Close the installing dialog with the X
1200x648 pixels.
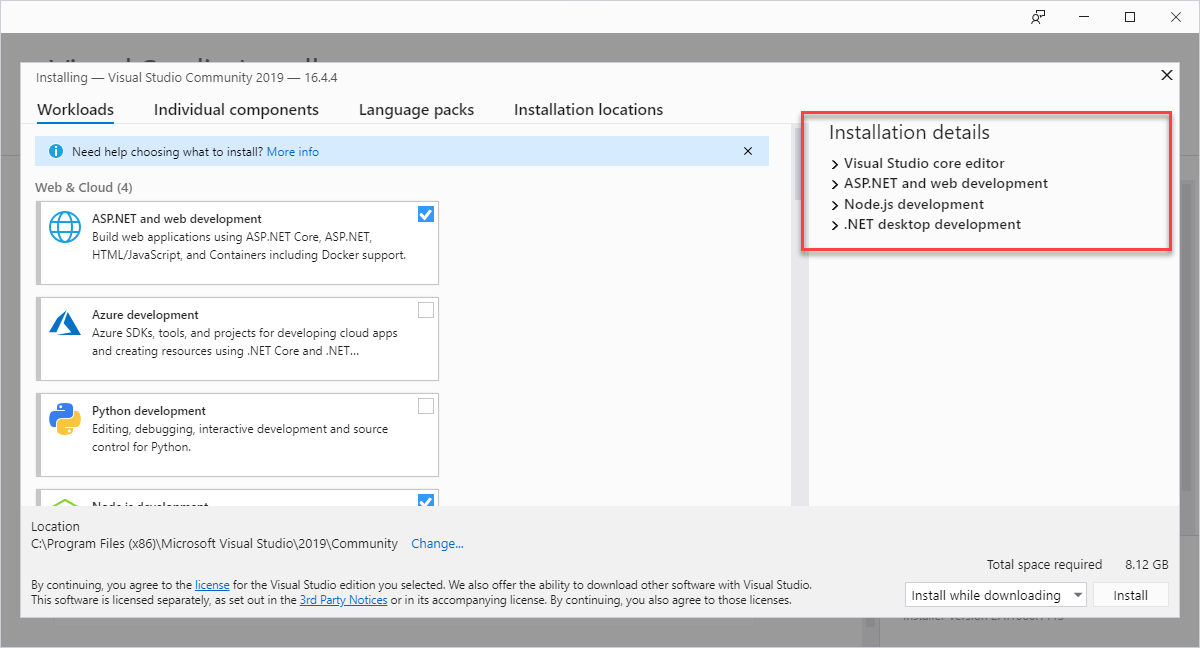[x=1166, y=75]
